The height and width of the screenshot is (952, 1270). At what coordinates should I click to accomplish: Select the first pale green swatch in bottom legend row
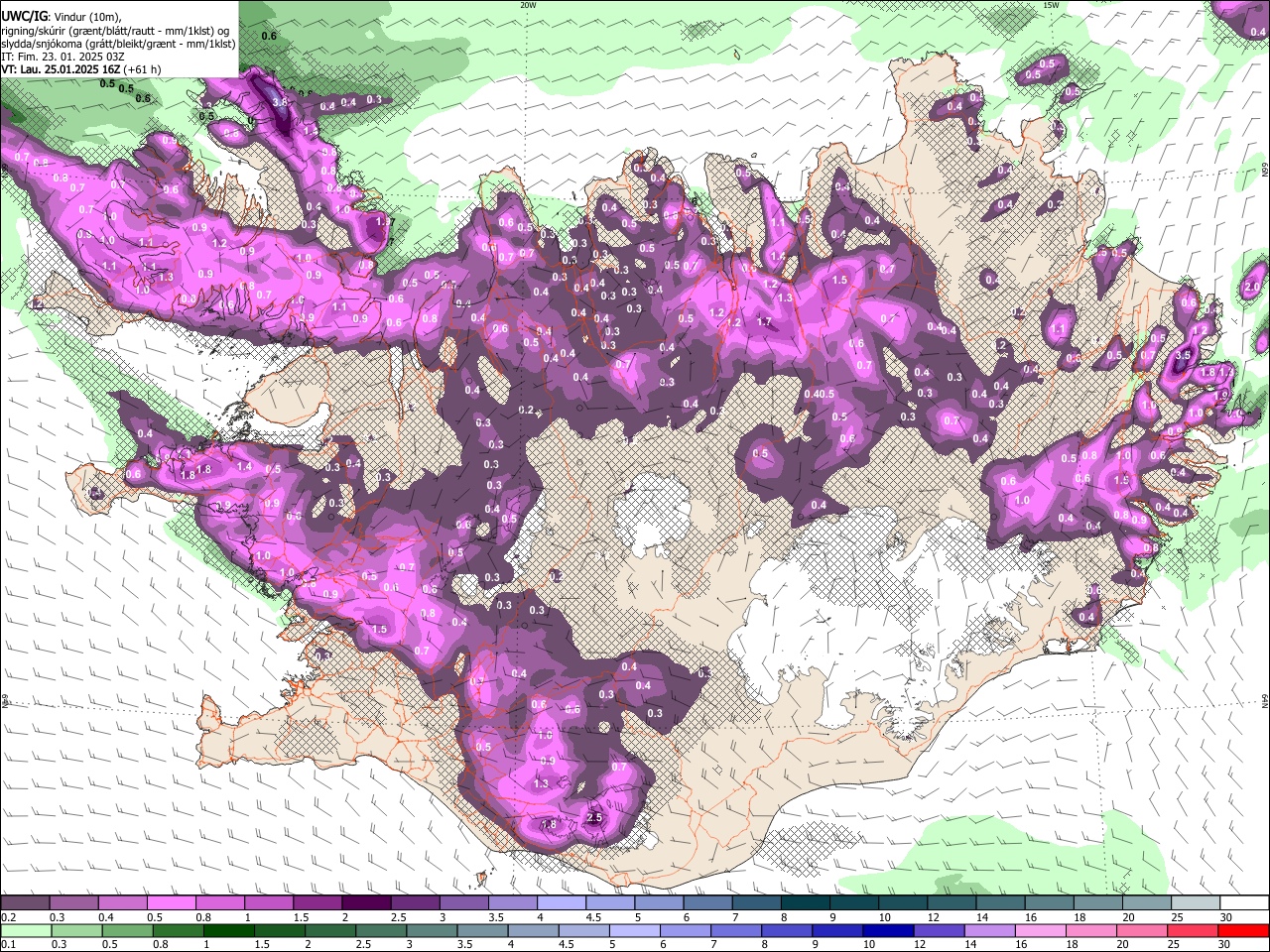click(26, 931)
